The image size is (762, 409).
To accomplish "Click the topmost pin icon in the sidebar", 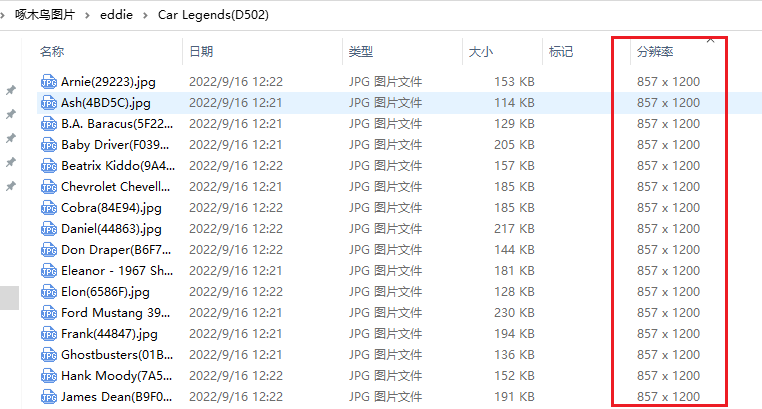I will (x=11, y=90).
